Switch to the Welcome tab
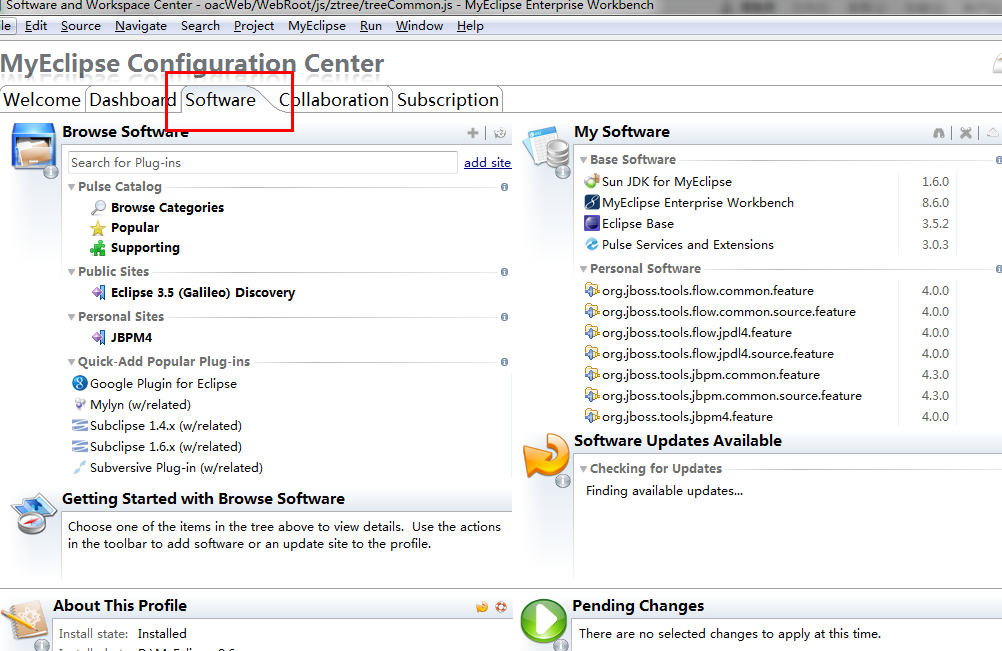Screen dimensions: 1002x651 pyautogui.click(x=42, y=100)
